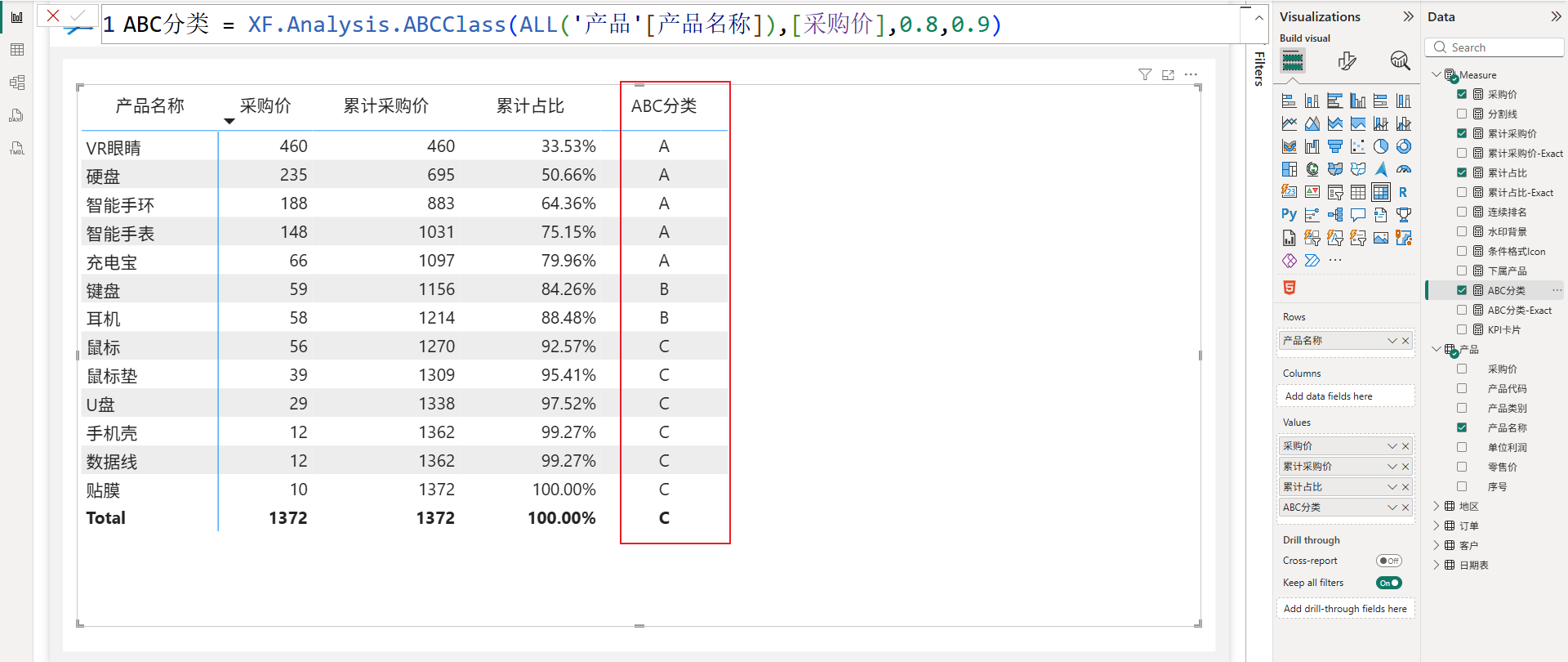
Task: Expand the 订单 table in Data pane
Action: (x=1437, y=526)
